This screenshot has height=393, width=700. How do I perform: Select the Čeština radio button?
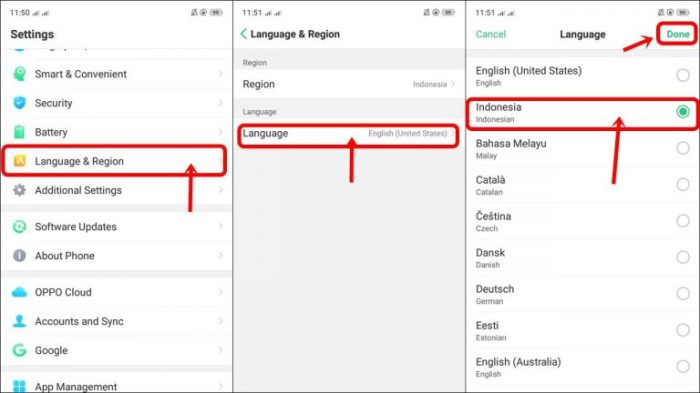point(683,221)
